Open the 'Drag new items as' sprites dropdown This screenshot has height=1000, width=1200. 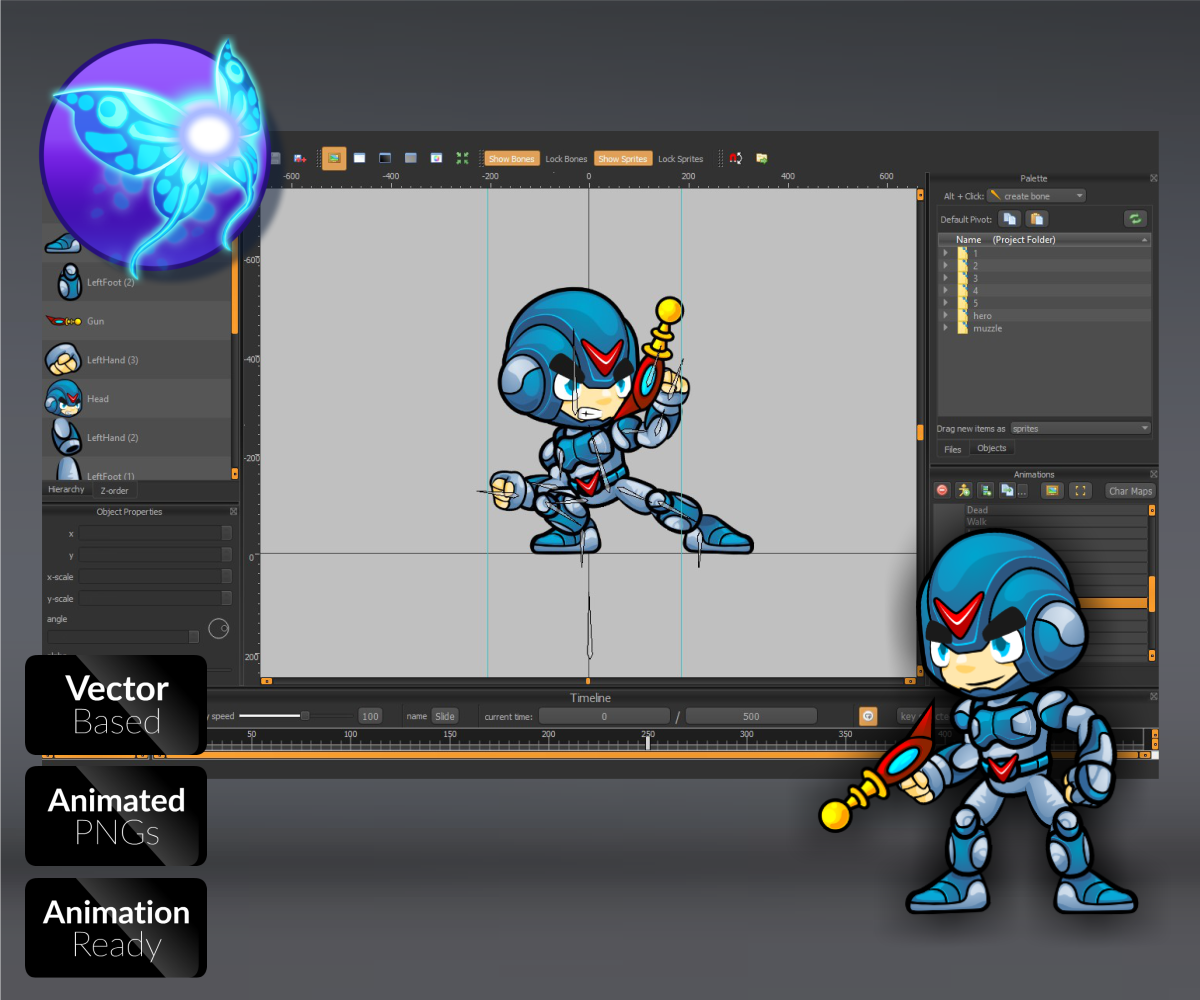[1080, 428]
